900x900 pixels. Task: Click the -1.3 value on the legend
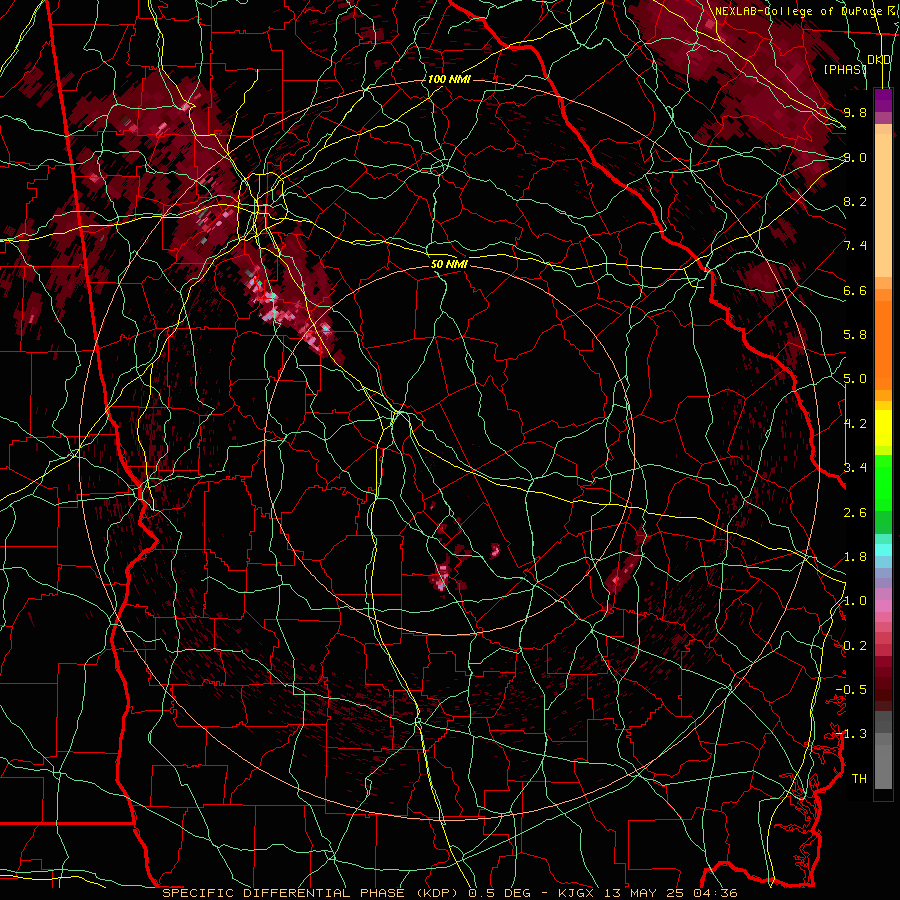pos(851,734)
